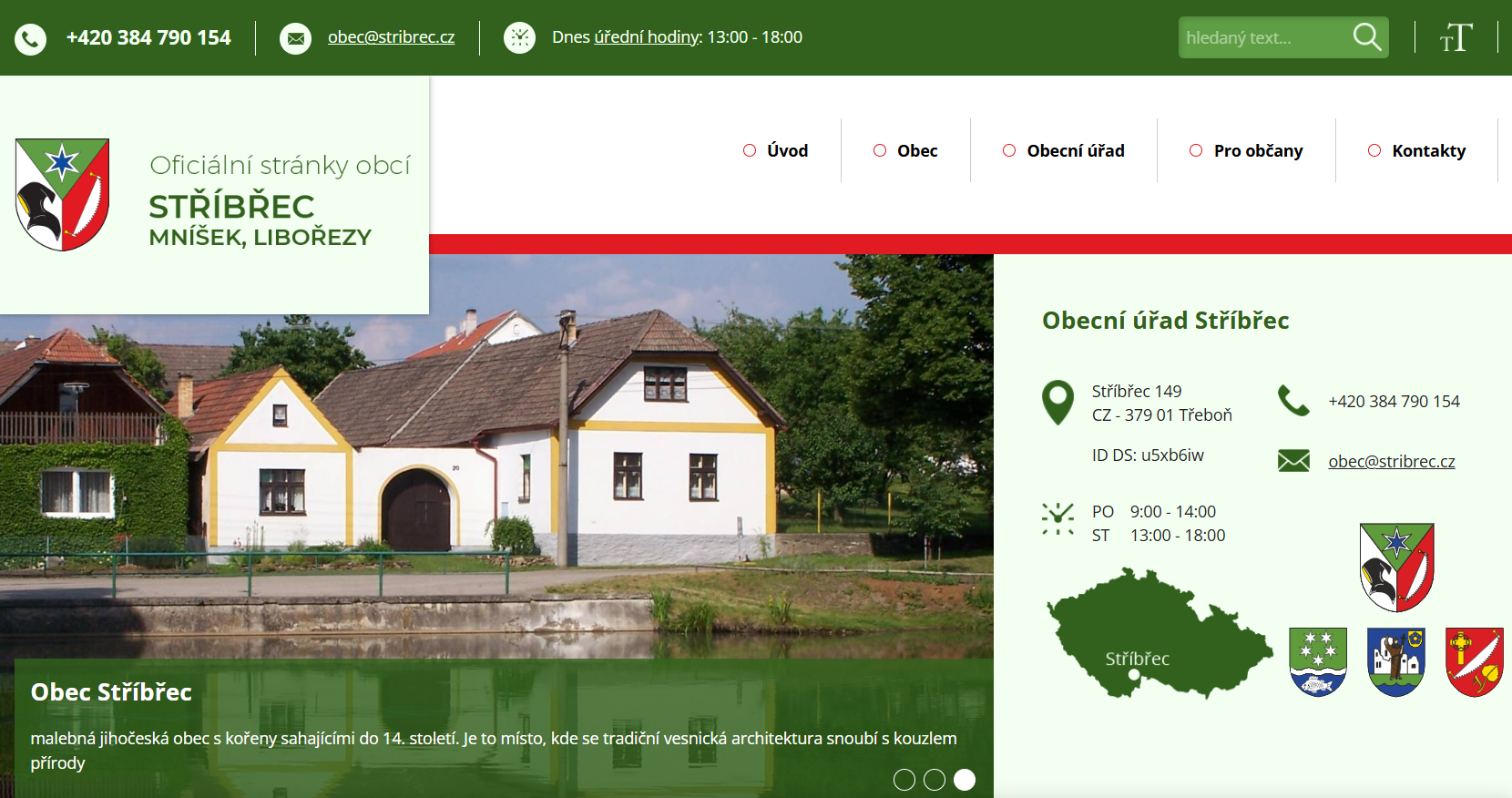The image size is (1512, 798).
Task: Select the first slideshow dot
Action: coord(904,780)
